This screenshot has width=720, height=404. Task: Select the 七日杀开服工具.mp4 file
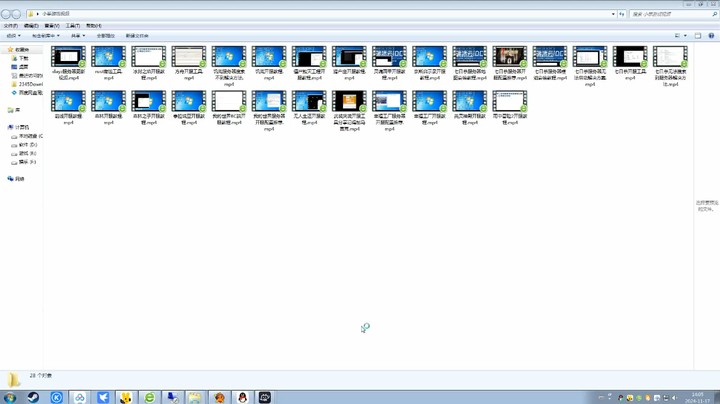click(x=630, y=63)
